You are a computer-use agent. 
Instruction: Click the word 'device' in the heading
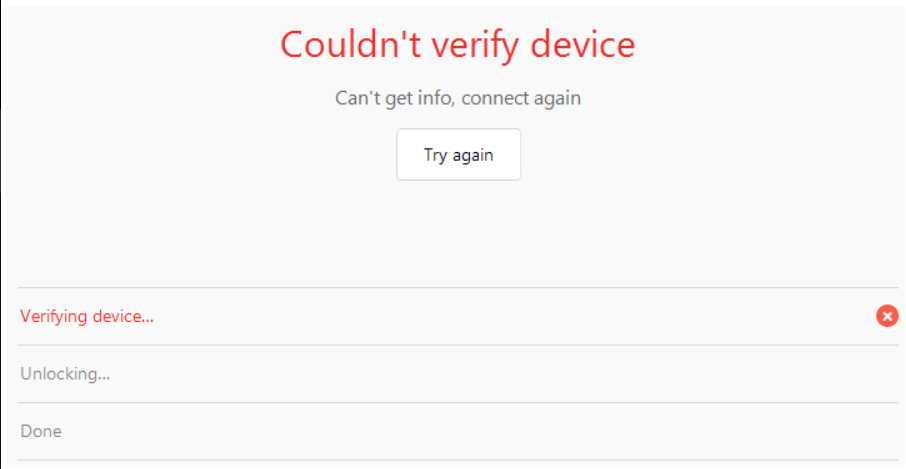click(581, 45)
